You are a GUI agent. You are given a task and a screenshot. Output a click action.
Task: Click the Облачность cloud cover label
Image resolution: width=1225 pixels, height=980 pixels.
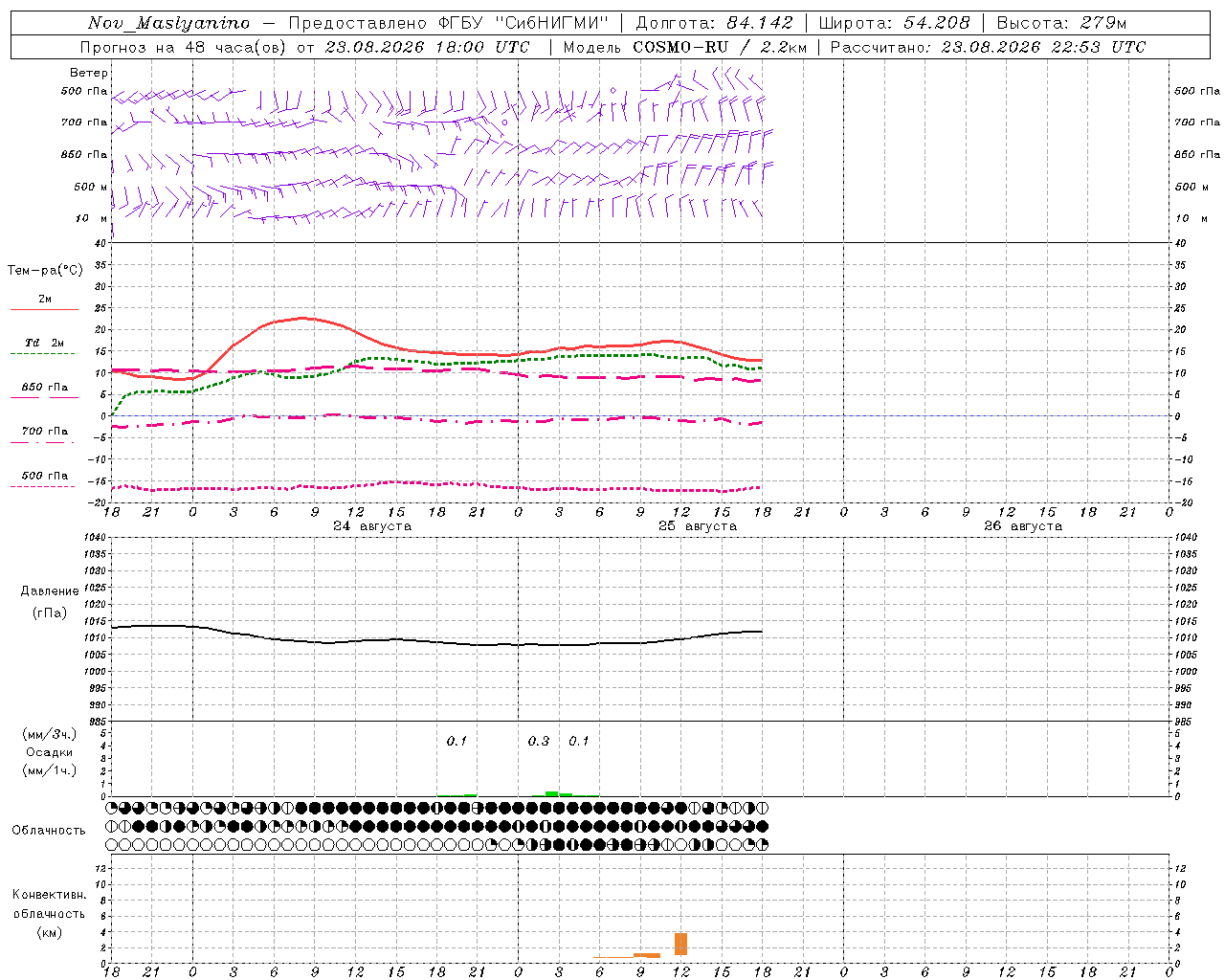[49, 830]
